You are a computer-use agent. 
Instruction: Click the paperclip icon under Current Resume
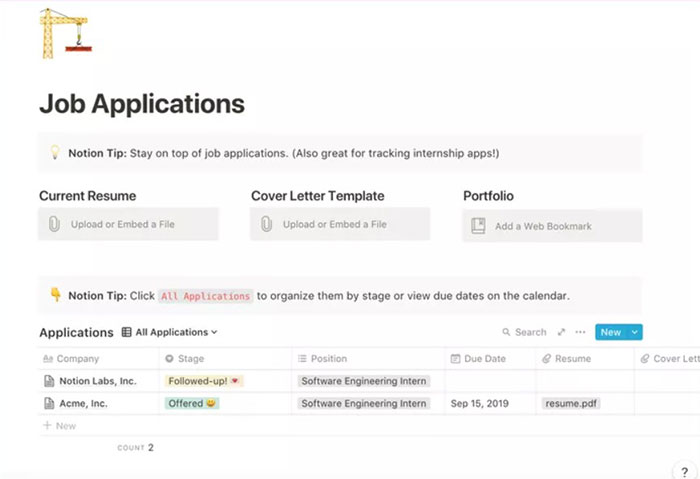coord(55,224)
